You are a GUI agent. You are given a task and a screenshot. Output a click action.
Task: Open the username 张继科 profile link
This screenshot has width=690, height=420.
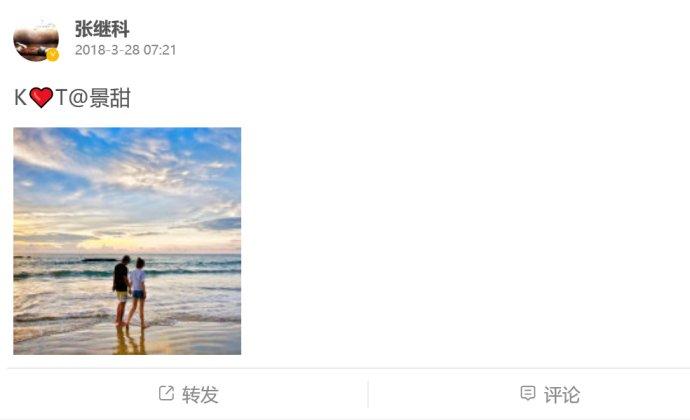point(102,29)
